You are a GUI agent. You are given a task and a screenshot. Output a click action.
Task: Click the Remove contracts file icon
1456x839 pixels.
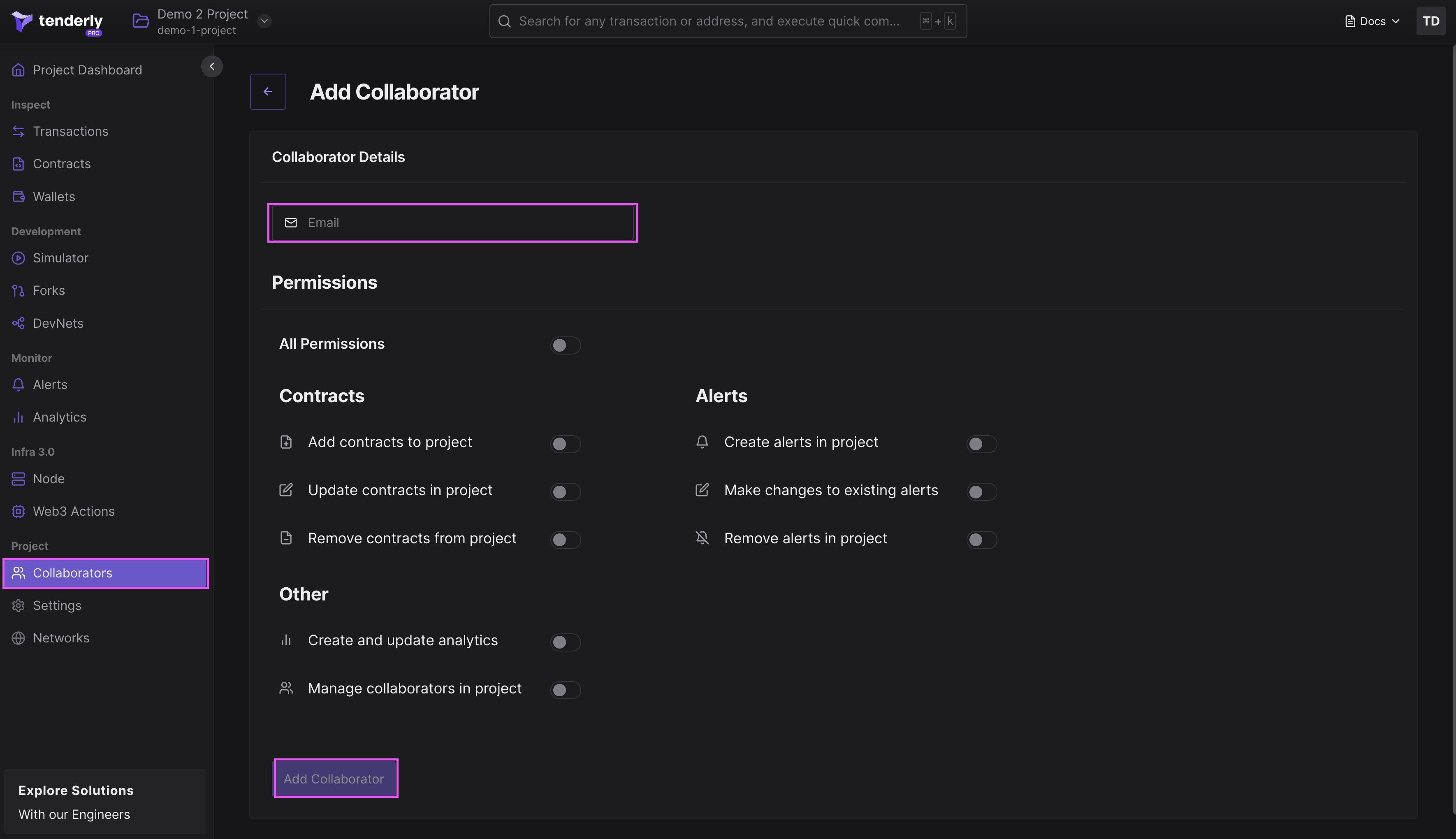[x=286, y=538]
